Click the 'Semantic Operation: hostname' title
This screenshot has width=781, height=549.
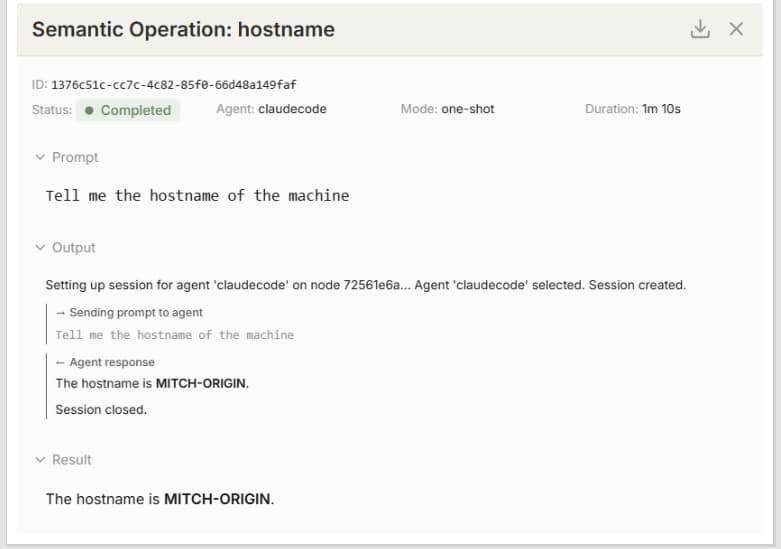point(183,29)
